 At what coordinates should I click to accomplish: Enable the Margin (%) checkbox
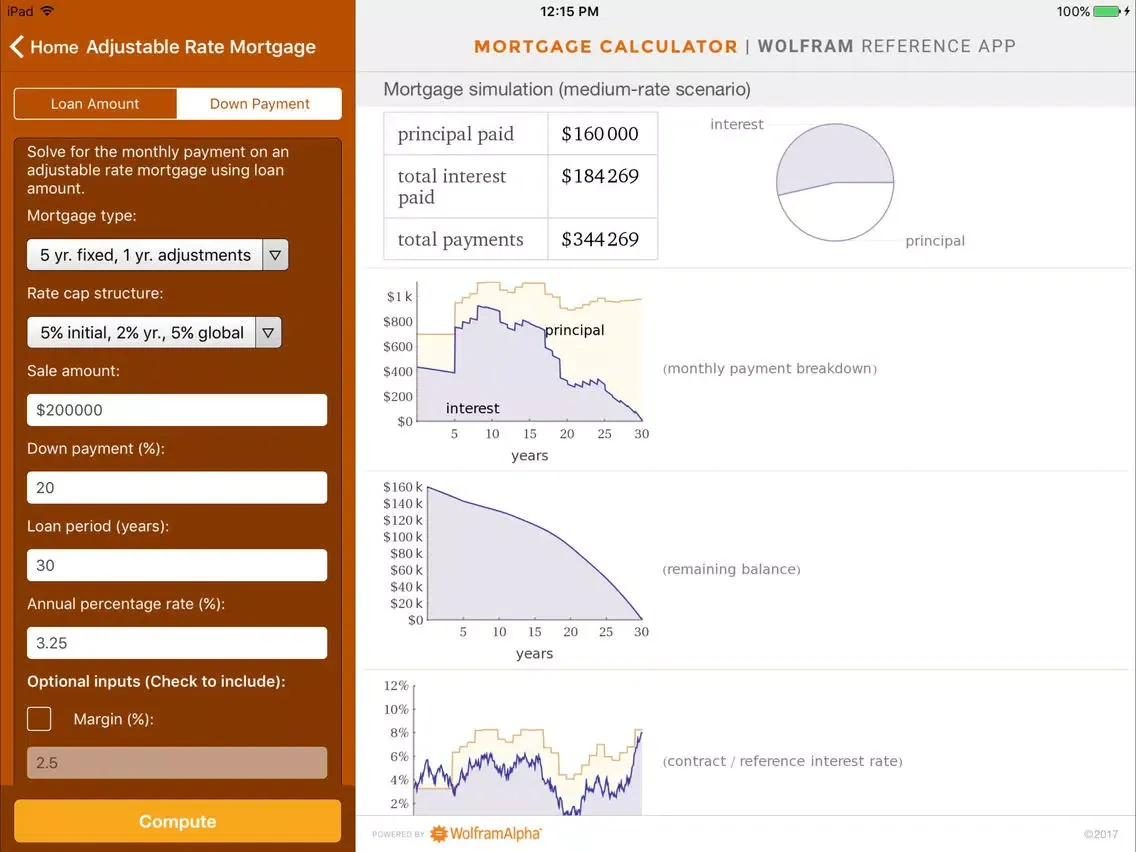pyautogui.click(x=39, y=719)
